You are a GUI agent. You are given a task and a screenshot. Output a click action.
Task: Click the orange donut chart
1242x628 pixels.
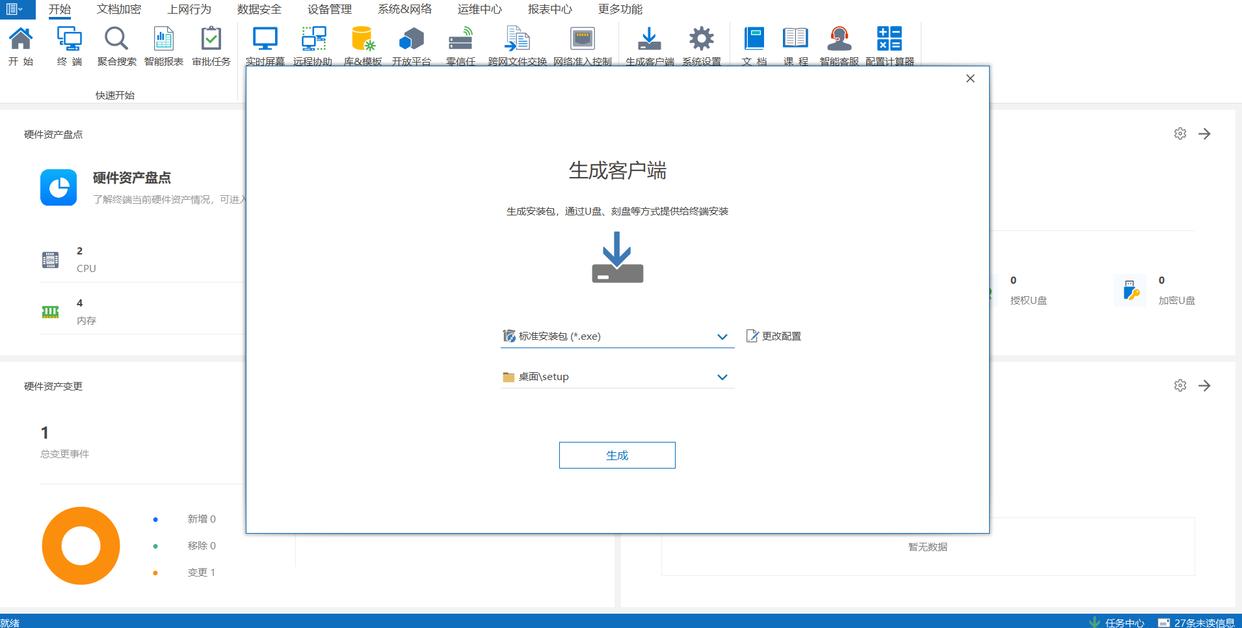click(x=81, y=546)
